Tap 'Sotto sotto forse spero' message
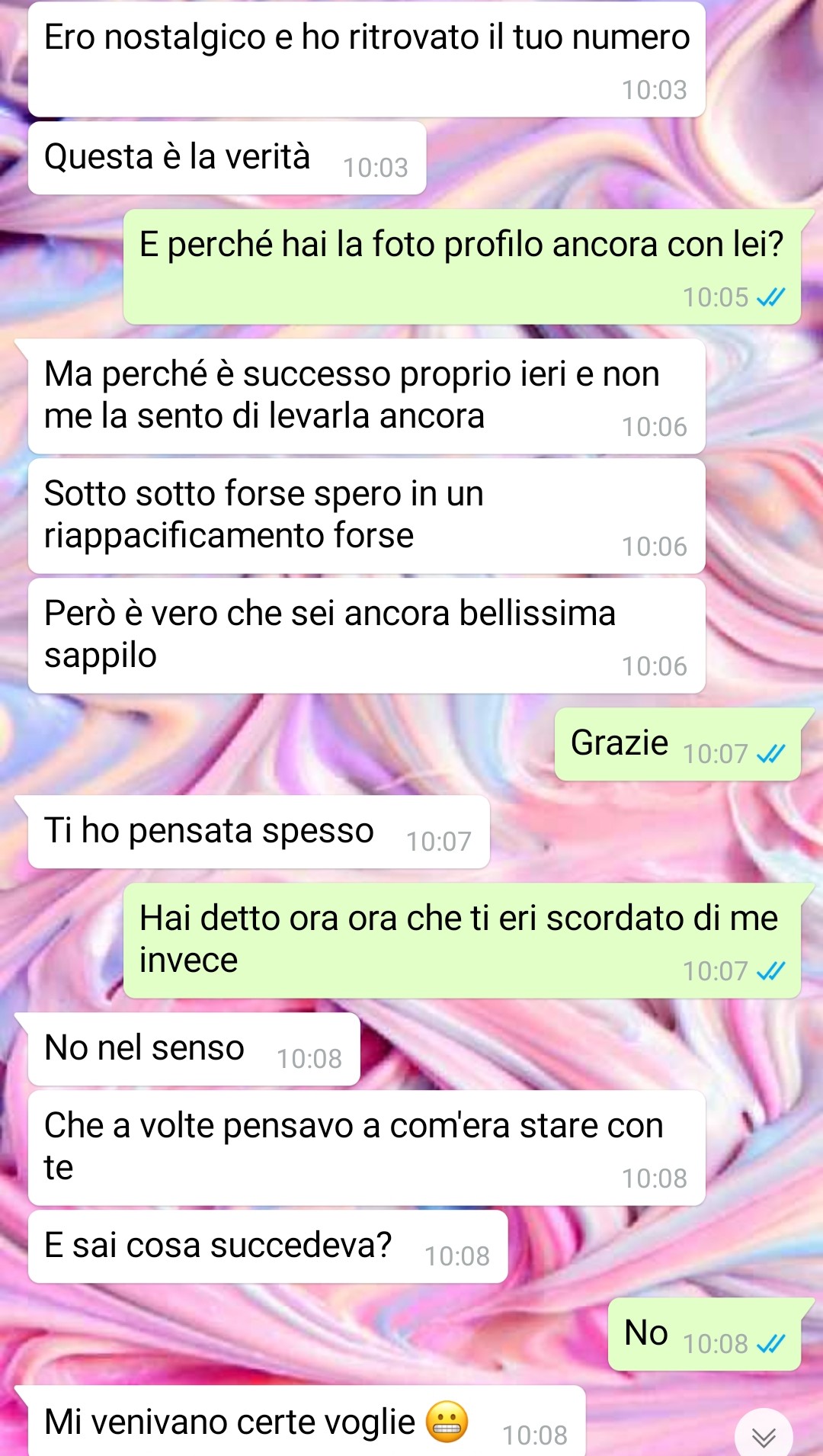823x1456 pixels. pos(367,516)
